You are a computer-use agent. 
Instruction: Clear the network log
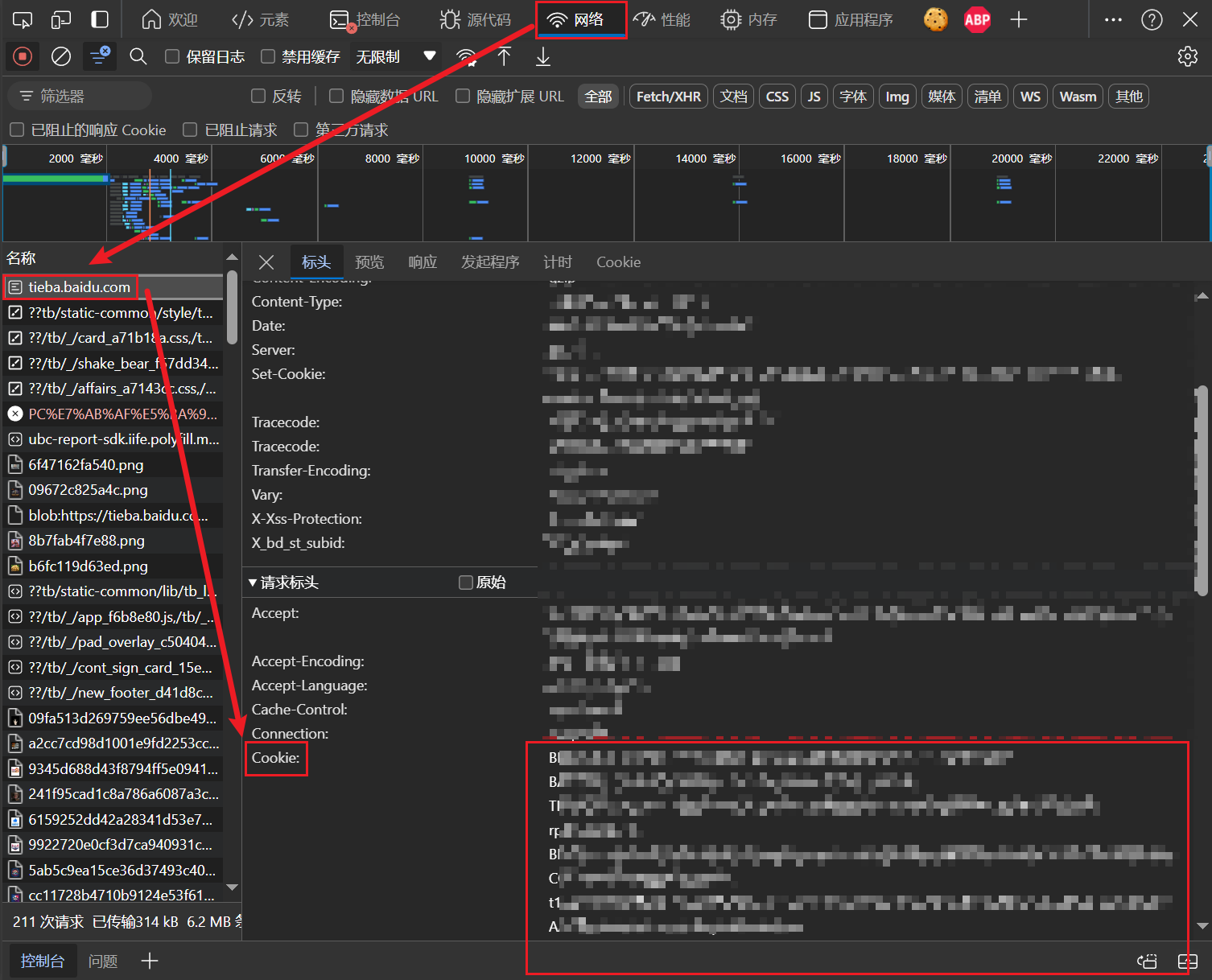(61, 56)
